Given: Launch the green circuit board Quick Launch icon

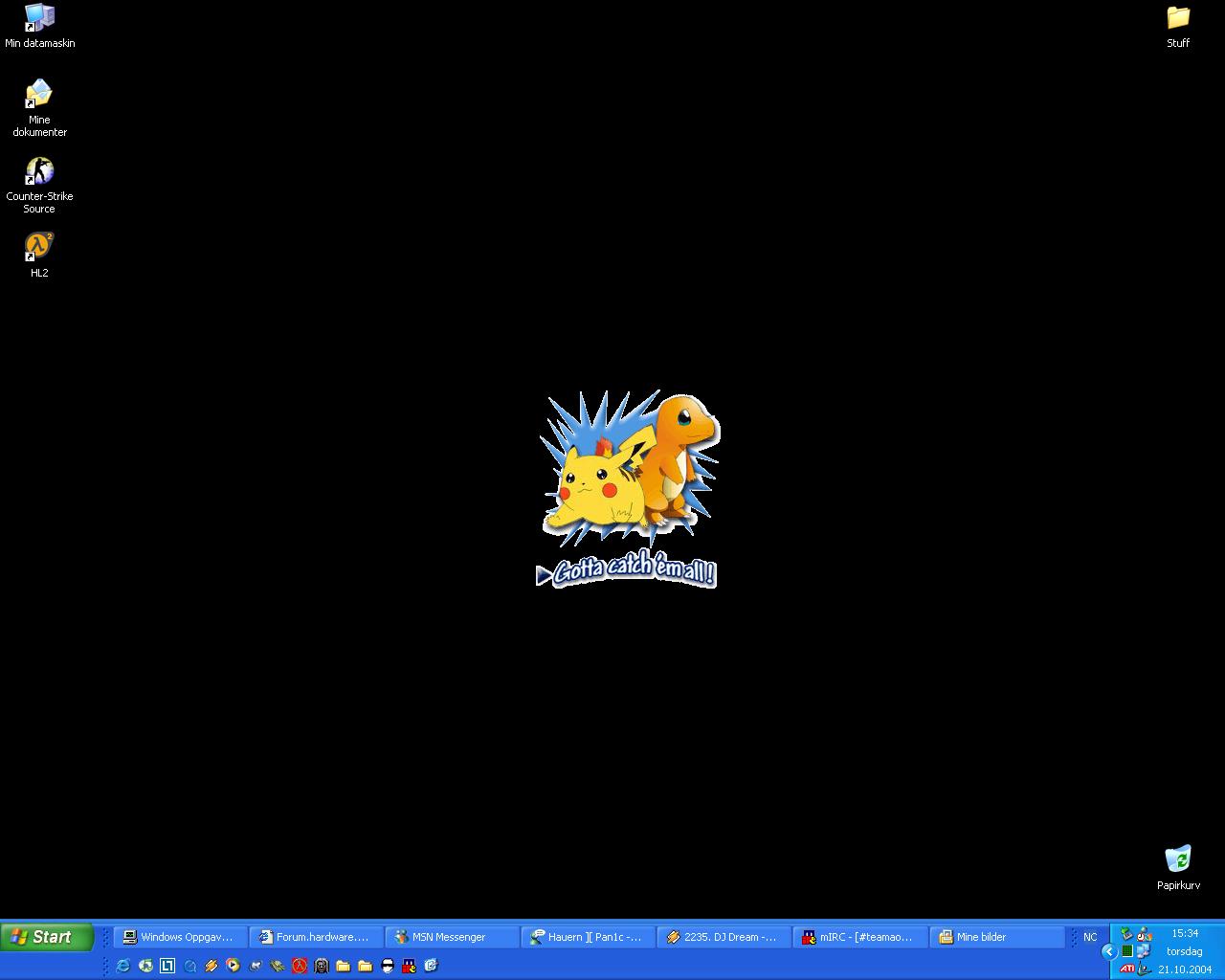Looking at the screenshot, I should (x=278, y=966).
